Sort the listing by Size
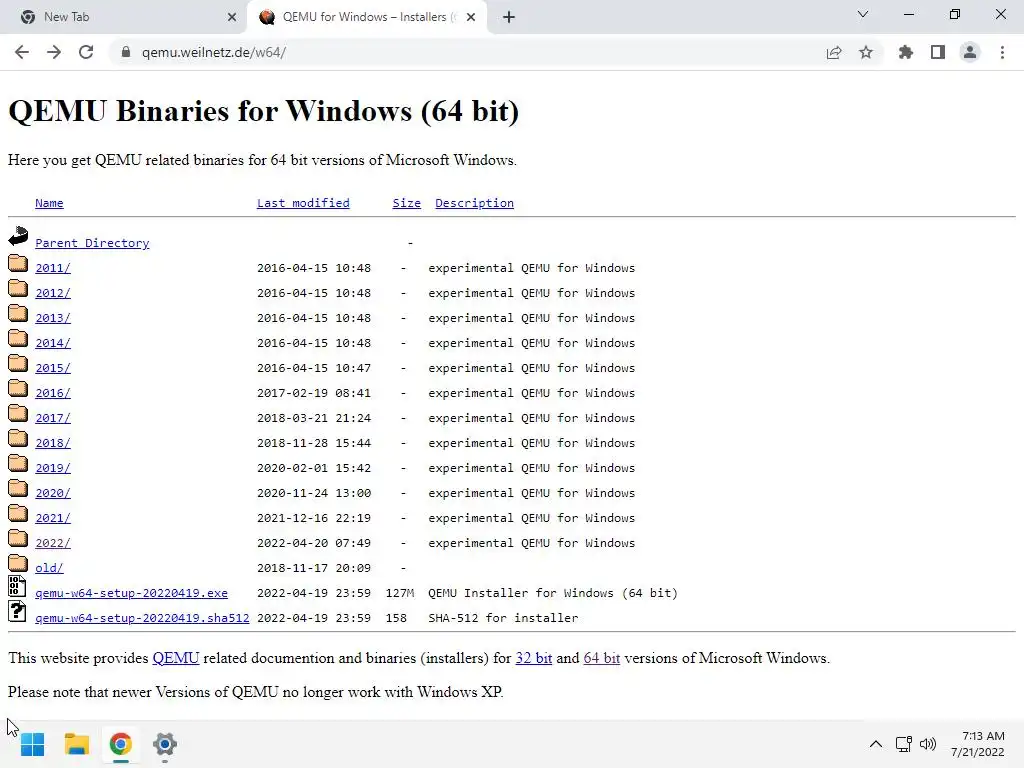The height and width of the screenshot is (768, 1024). point(406,203)
